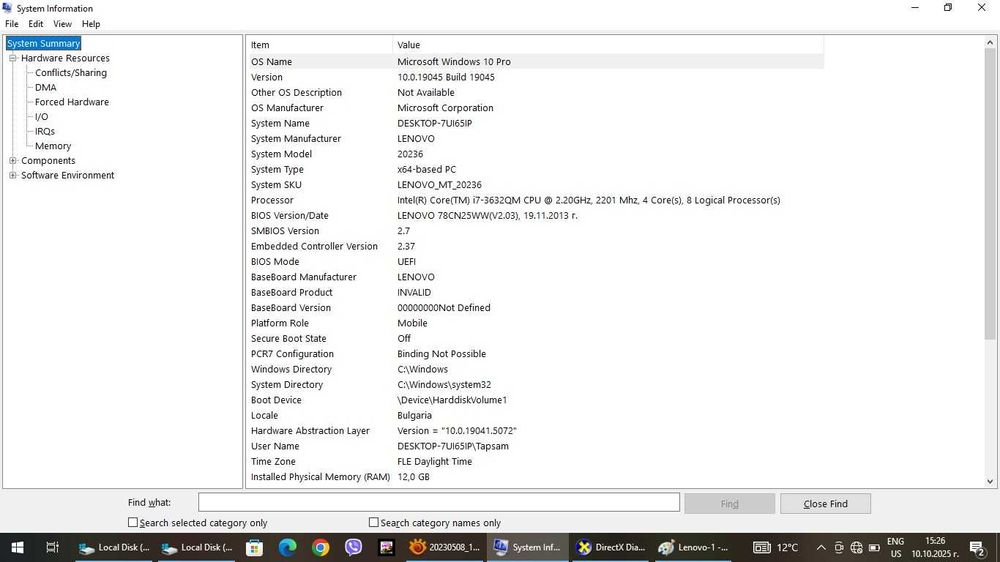Select IRQs in the tree
Viewport: 1000px width, 562px height.
coord(45,131)
